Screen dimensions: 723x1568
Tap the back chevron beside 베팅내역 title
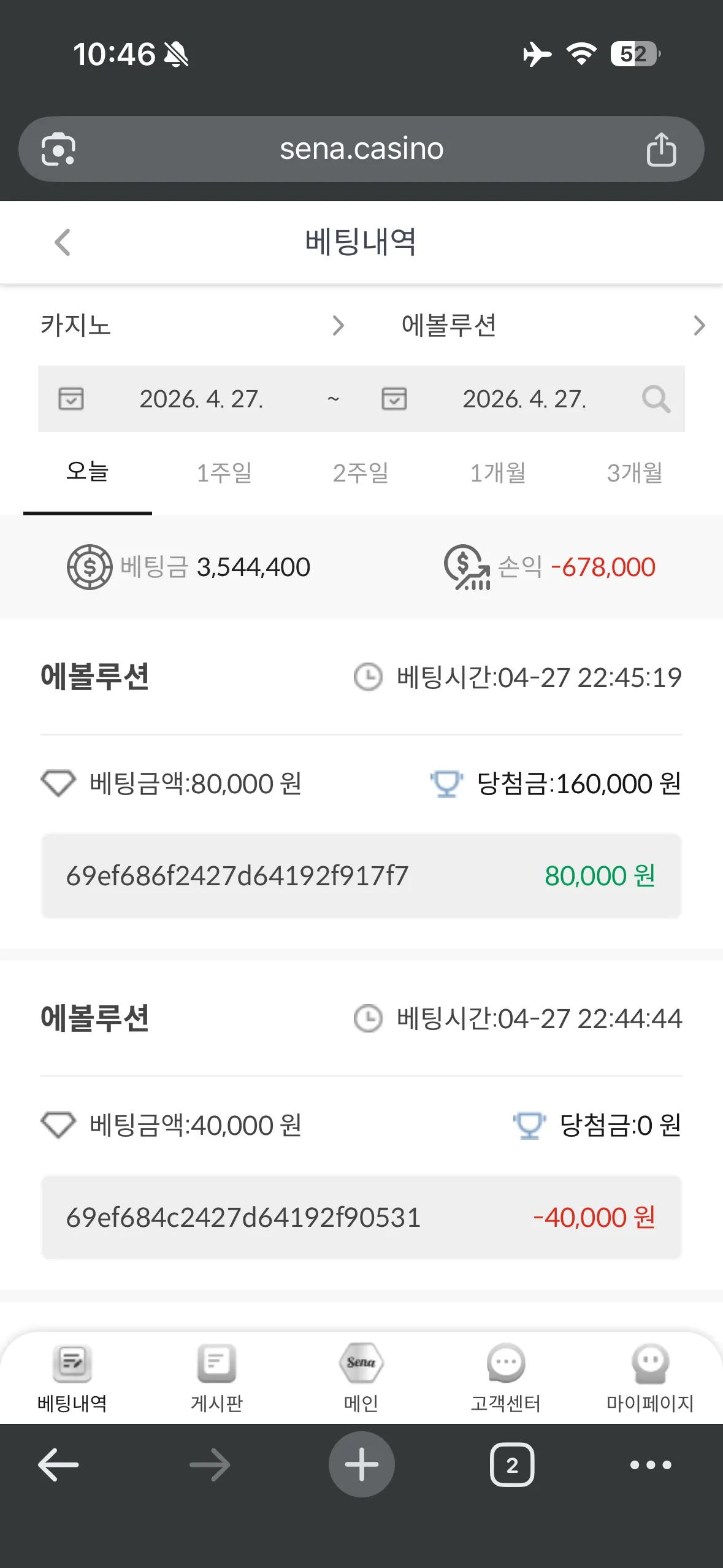[x=63, y=242]
